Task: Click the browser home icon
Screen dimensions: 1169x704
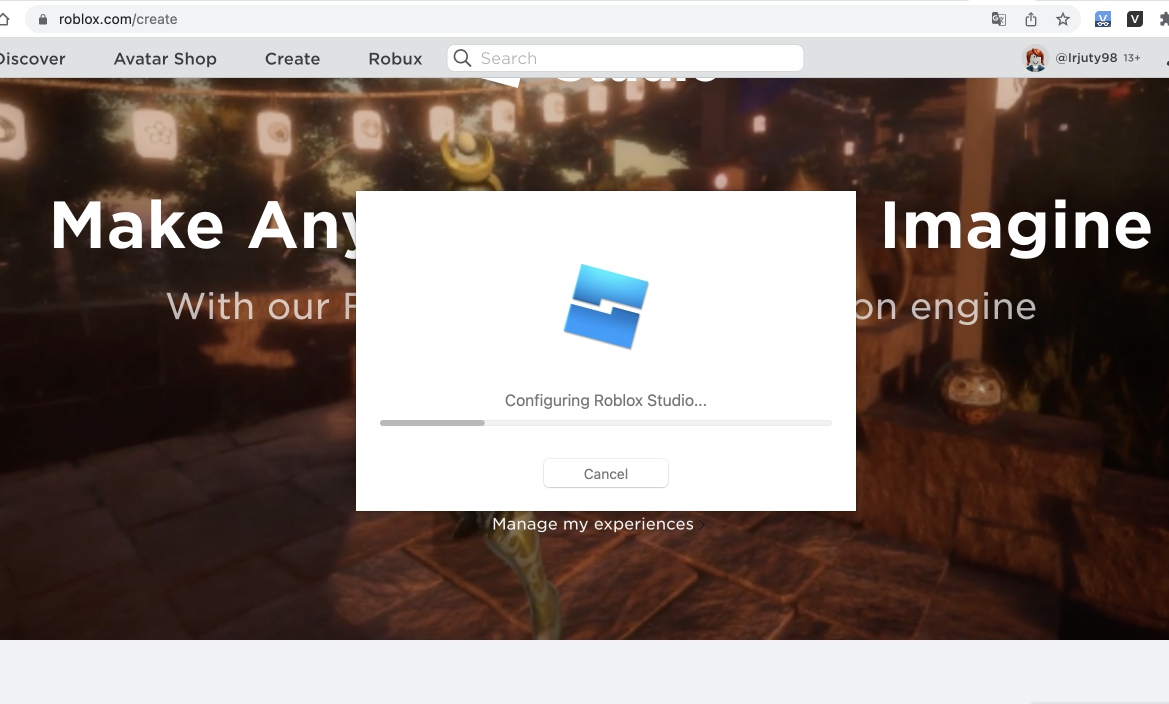Action: [x=4, y=19]
